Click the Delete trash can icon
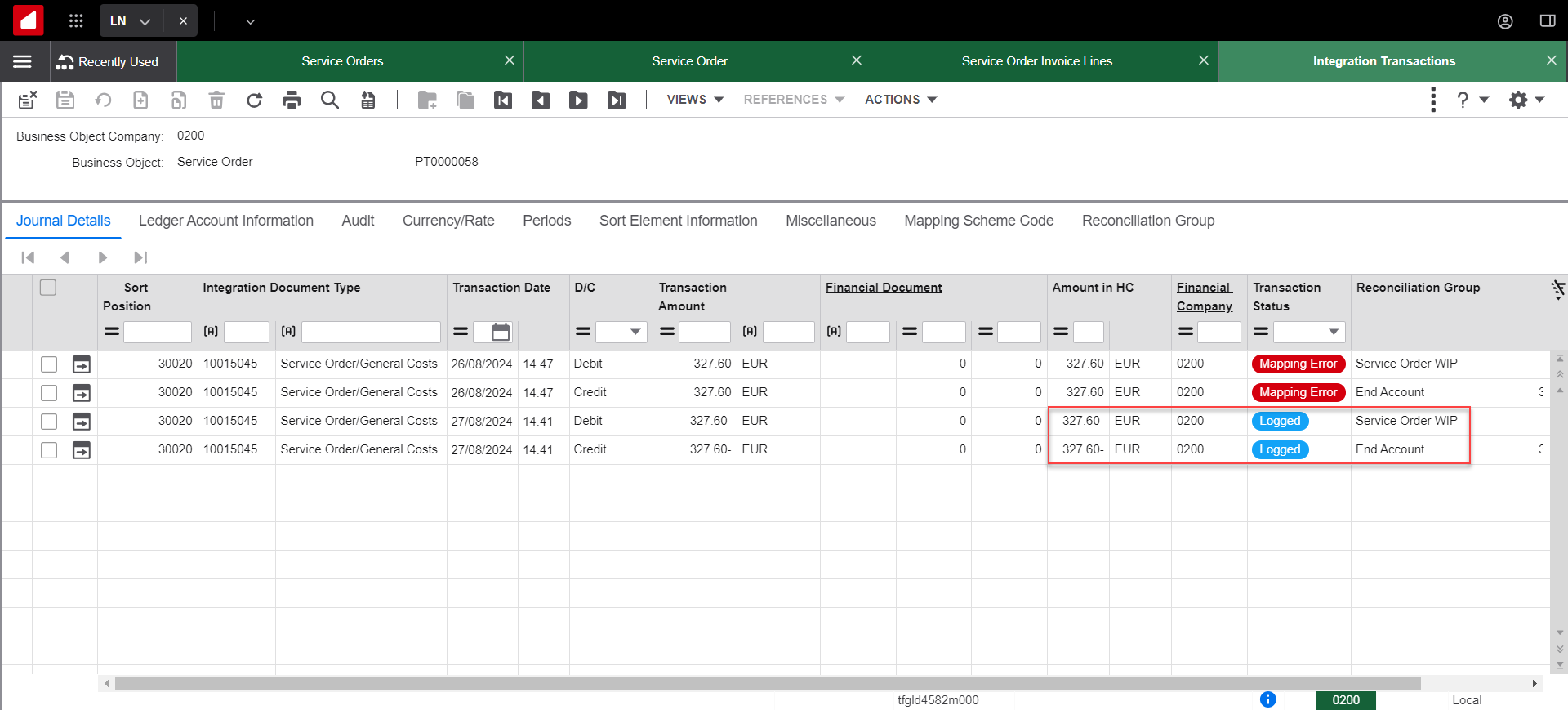Screen dimensions: 1568x710 click(x=216, y=100)
